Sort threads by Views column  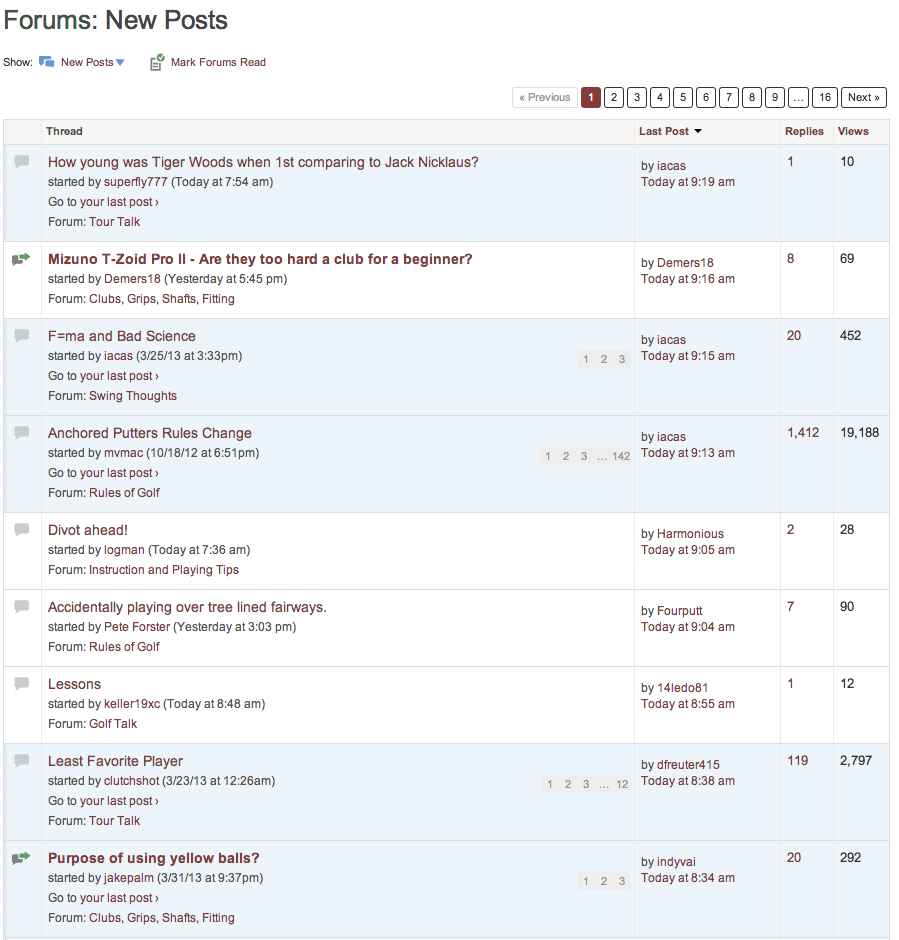point(853,132)
